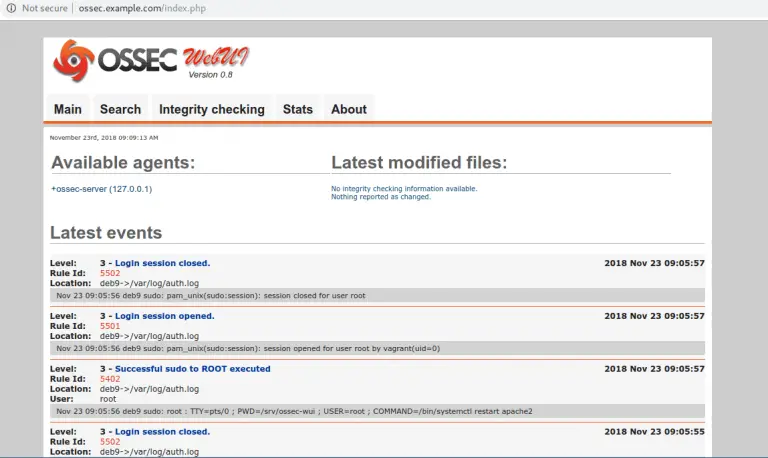Switch to Integrity checking tab
Viewport: 768px width, 458px height.
tap(211, 109)
